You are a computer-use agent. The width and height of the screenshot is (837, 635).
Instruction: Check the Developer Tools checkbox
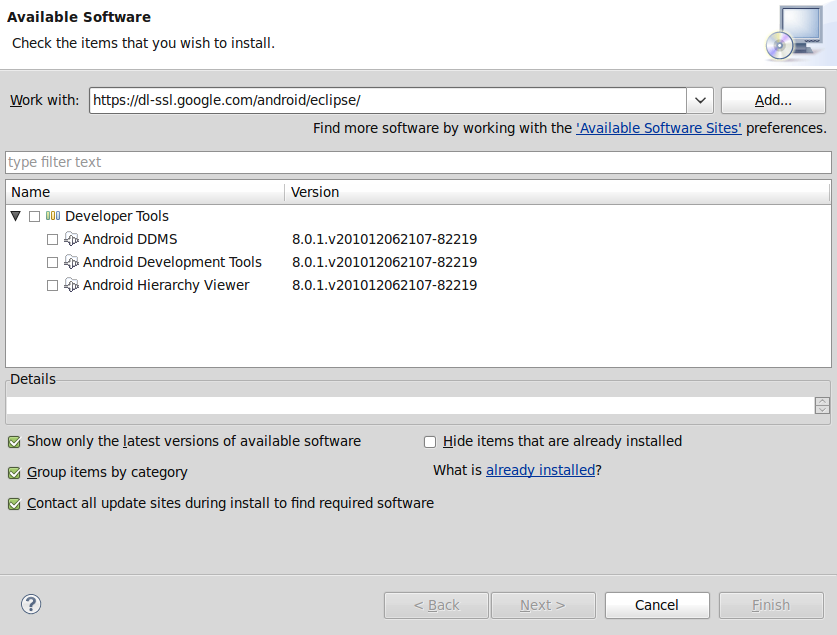(x=34, y=217)
